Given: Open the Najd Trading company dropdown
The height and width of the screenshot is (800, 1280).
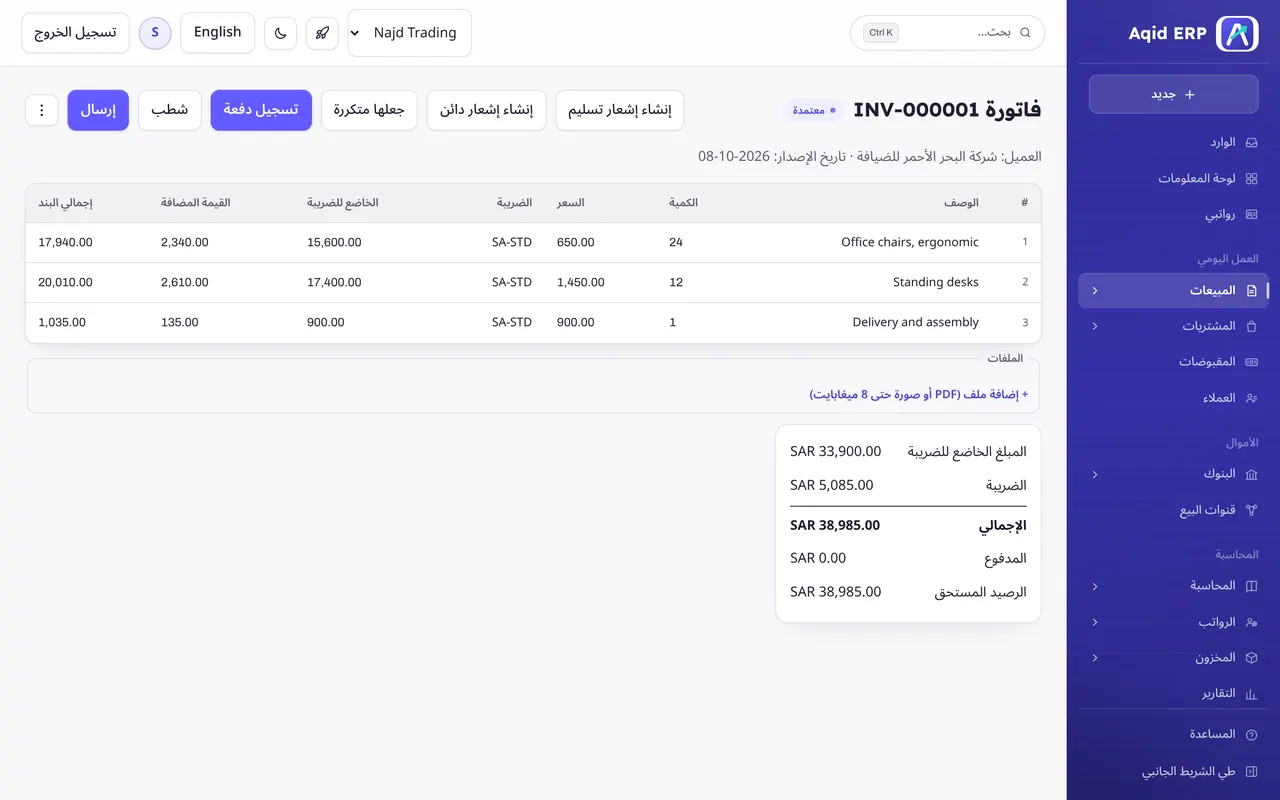Looking at the screenshot, I should click(x=410, y=33).
